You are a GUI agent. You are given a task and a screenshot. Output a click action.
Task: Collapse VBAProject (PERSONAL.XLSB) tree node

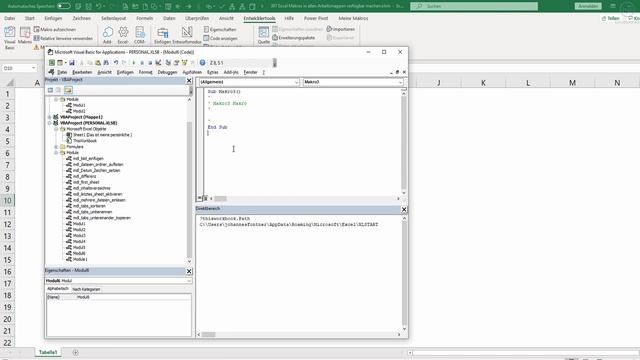(x=50, y=123)
